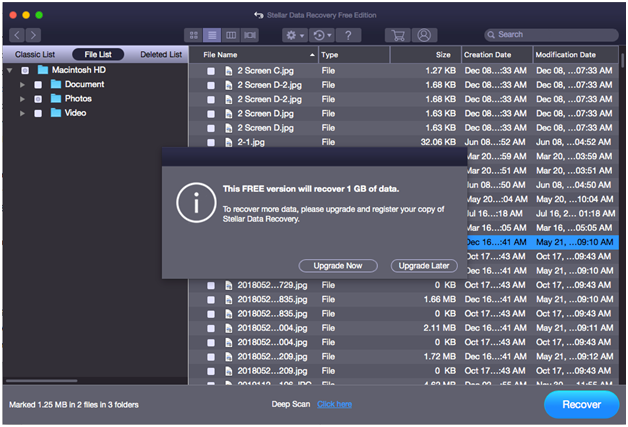This screenshot has width=628, height=427.
Task: Focus the Search input field
Action: click(x=551, y=35)
